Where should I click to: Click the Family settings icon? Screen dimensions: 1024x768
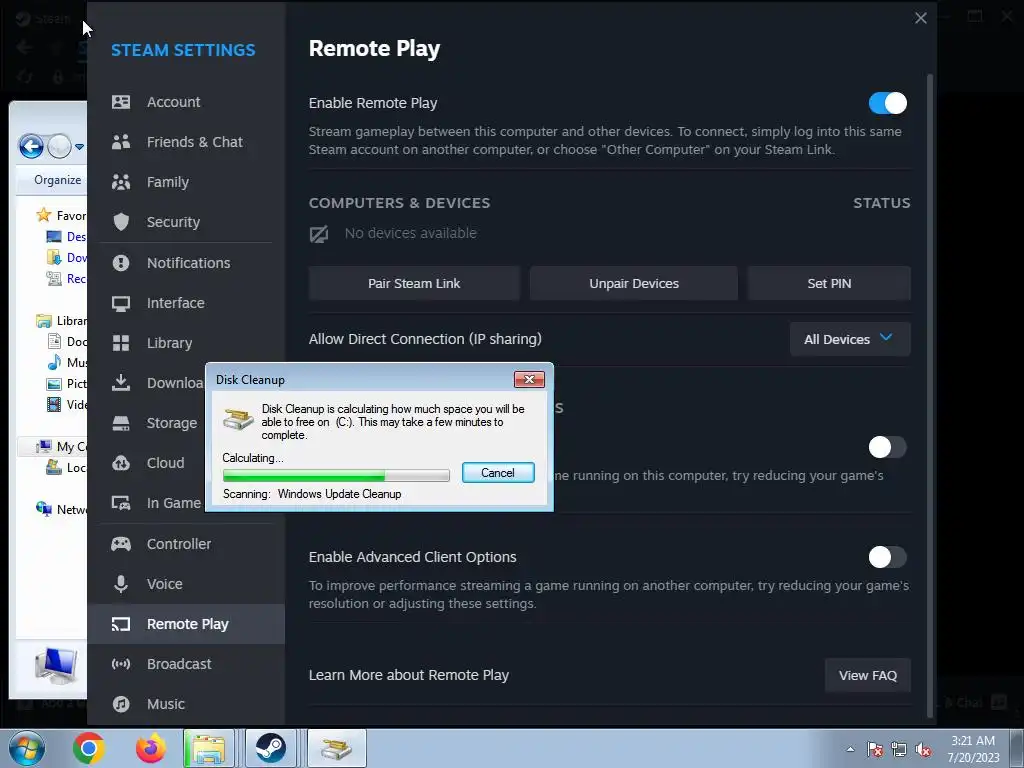coord(121,182)
